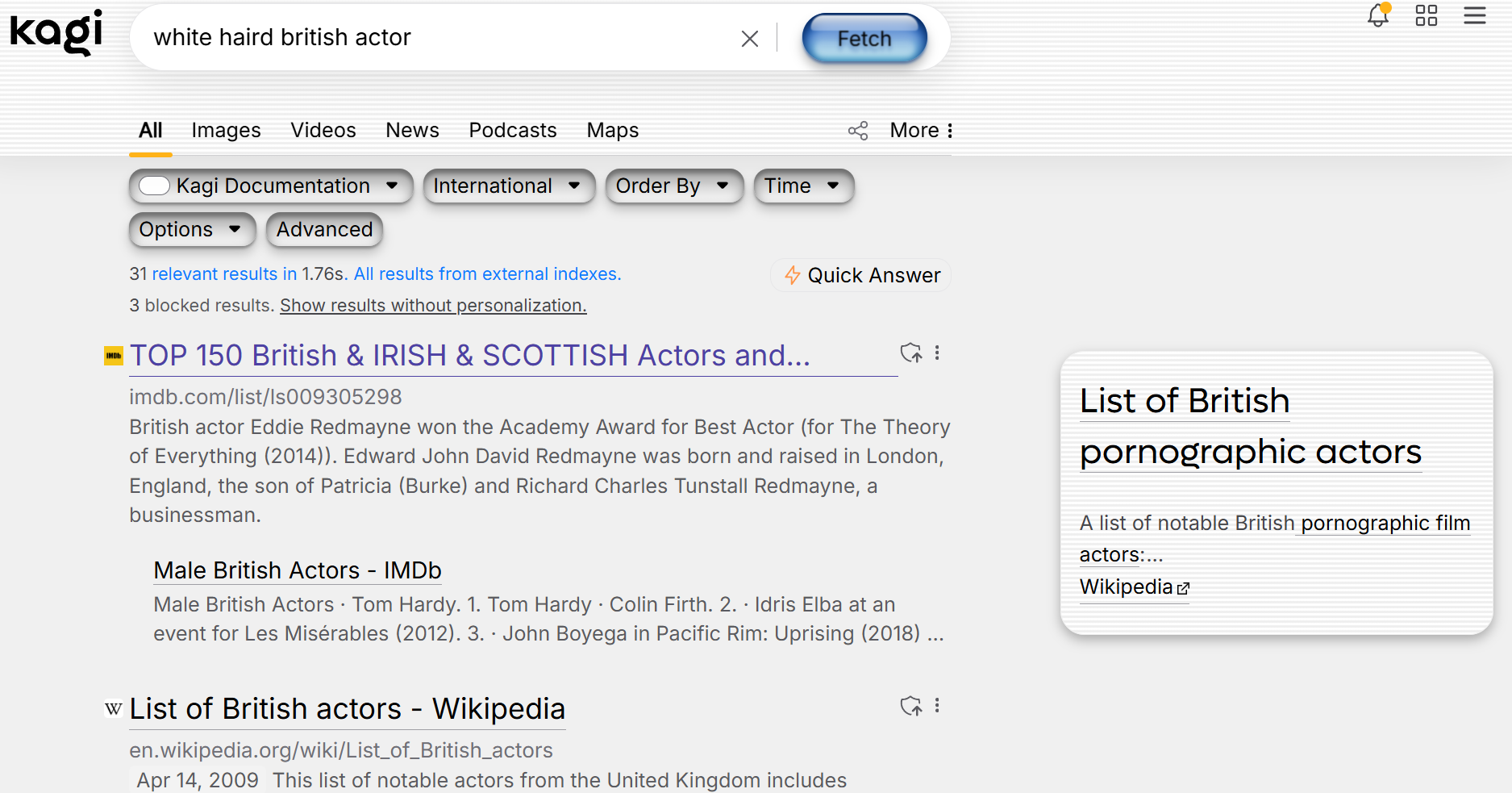1512x793 pixels.
Task: Click the Advanced search button
Action: [324, 230]
